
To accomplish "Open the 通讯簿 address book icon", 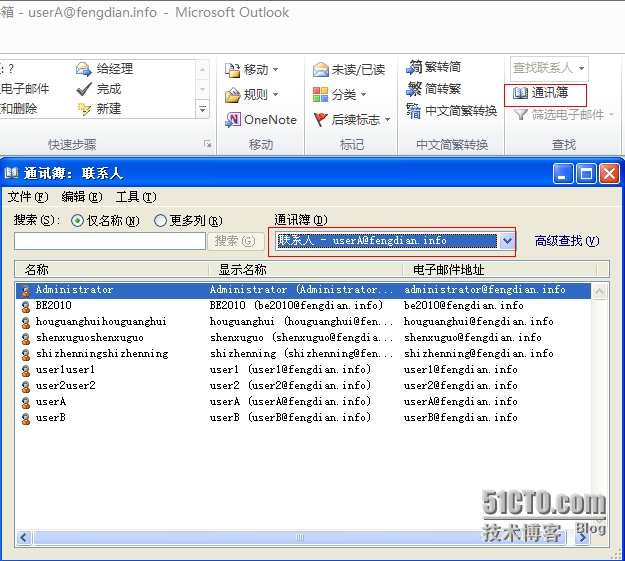I will coord(520,93).
